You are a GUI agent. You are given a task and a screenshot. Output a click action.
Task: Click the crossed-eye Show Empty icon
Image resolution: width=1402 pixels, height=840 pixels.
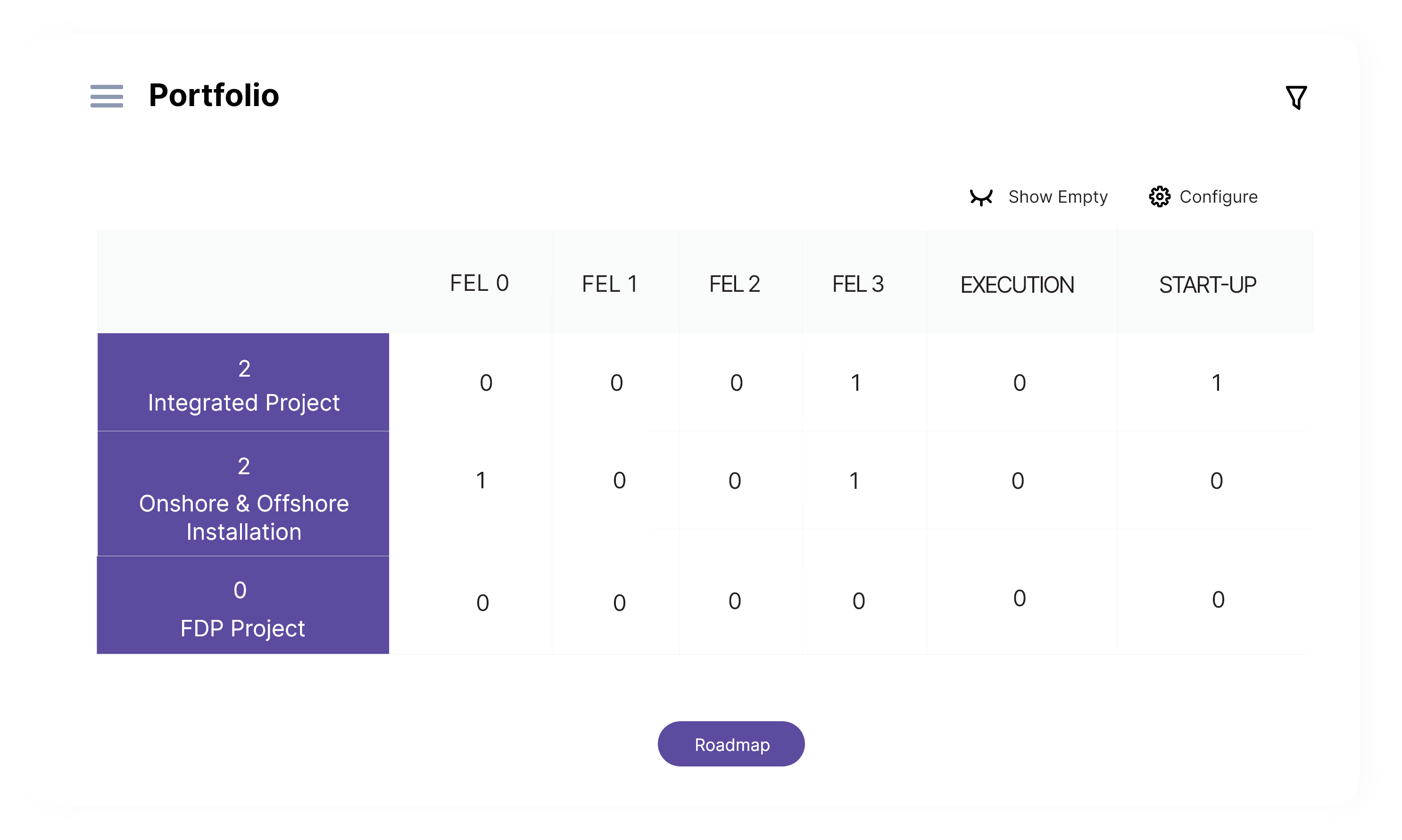click(981, 197)
